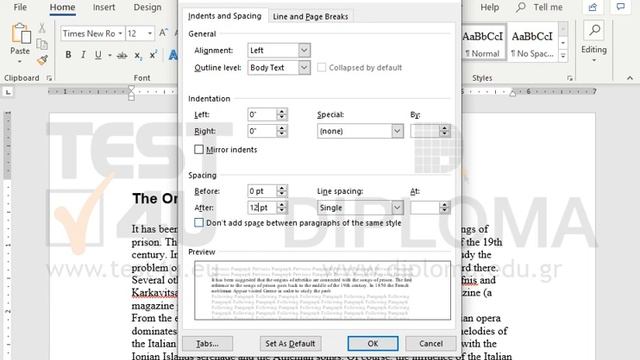Click the line spacing At field
This screenshot has width=640, height=360.
tap(425, 208)
